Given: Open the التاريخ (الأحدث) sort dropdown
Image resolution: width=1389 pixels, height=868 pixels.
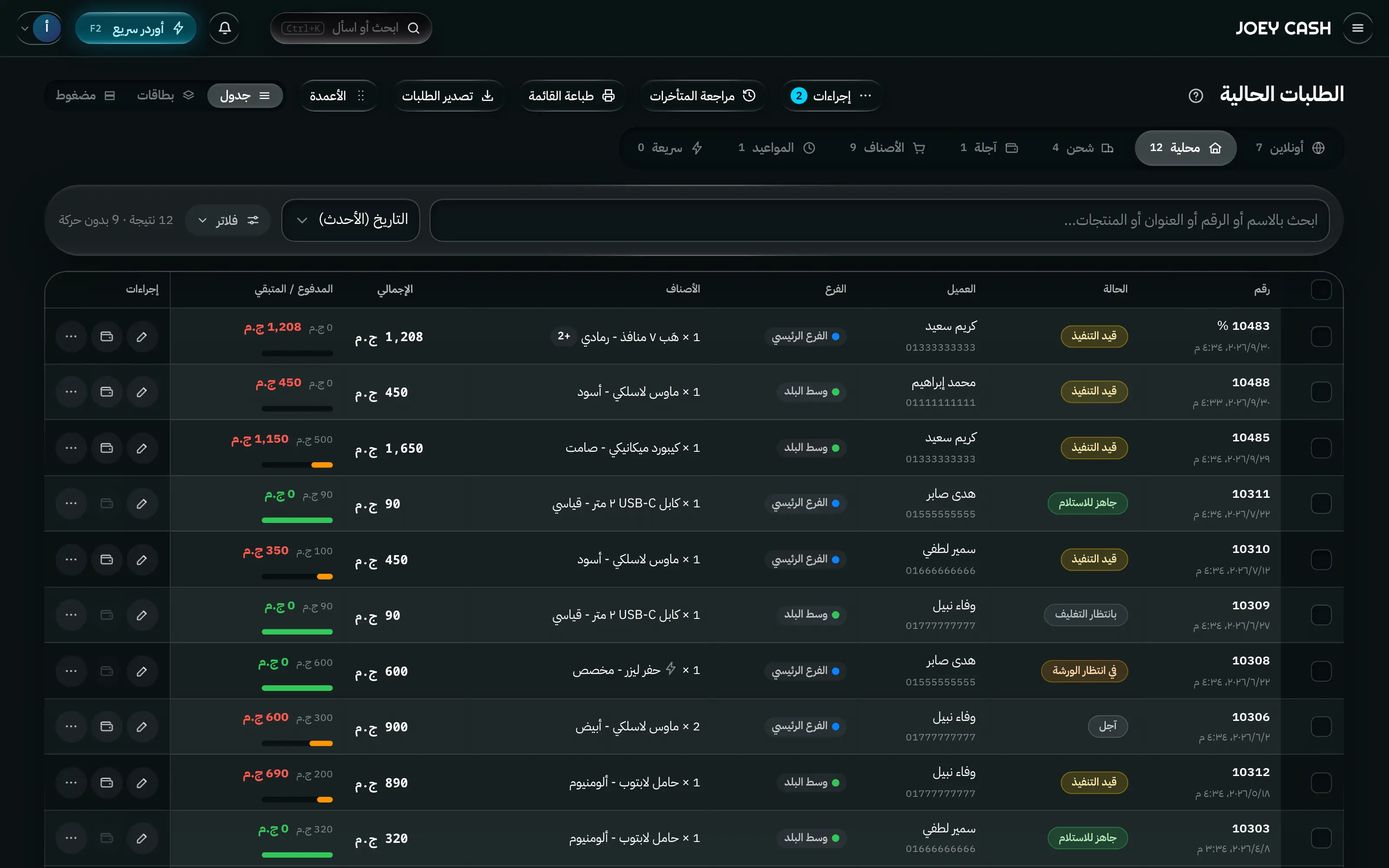Looking at the screenshot, I should click(350, 220).
